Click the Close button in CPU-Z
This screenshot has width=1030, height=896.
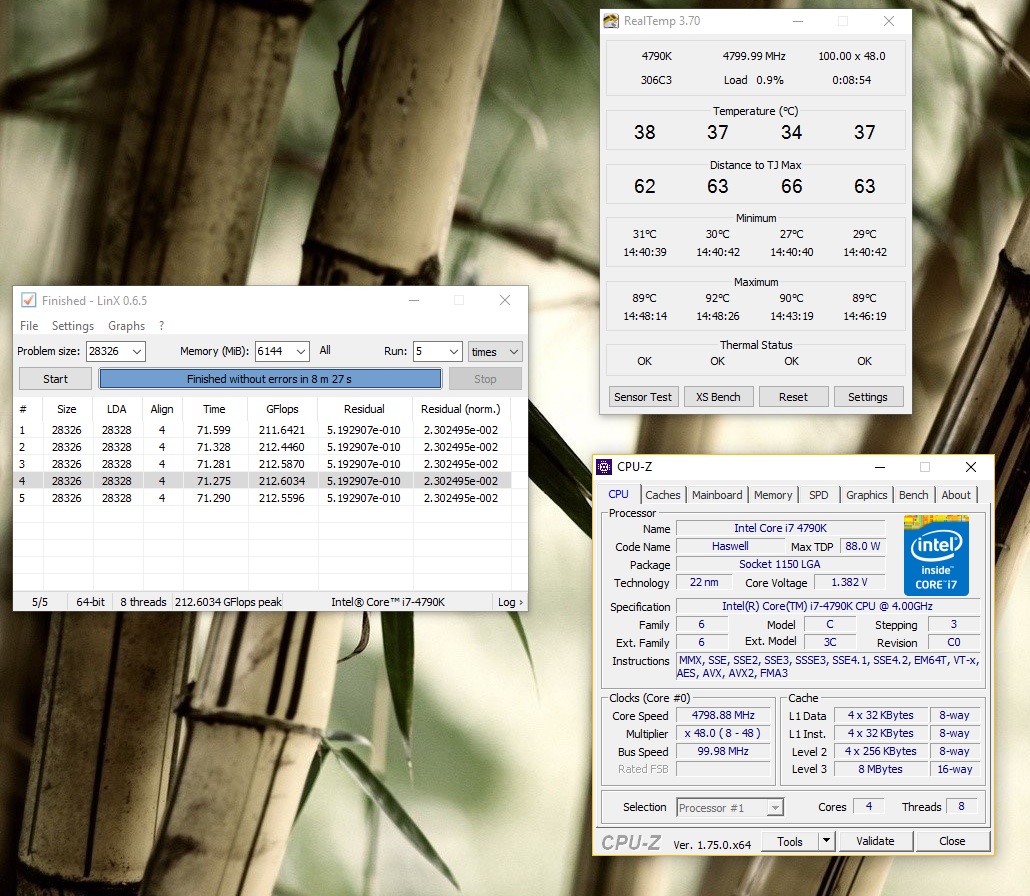(952, 841)
